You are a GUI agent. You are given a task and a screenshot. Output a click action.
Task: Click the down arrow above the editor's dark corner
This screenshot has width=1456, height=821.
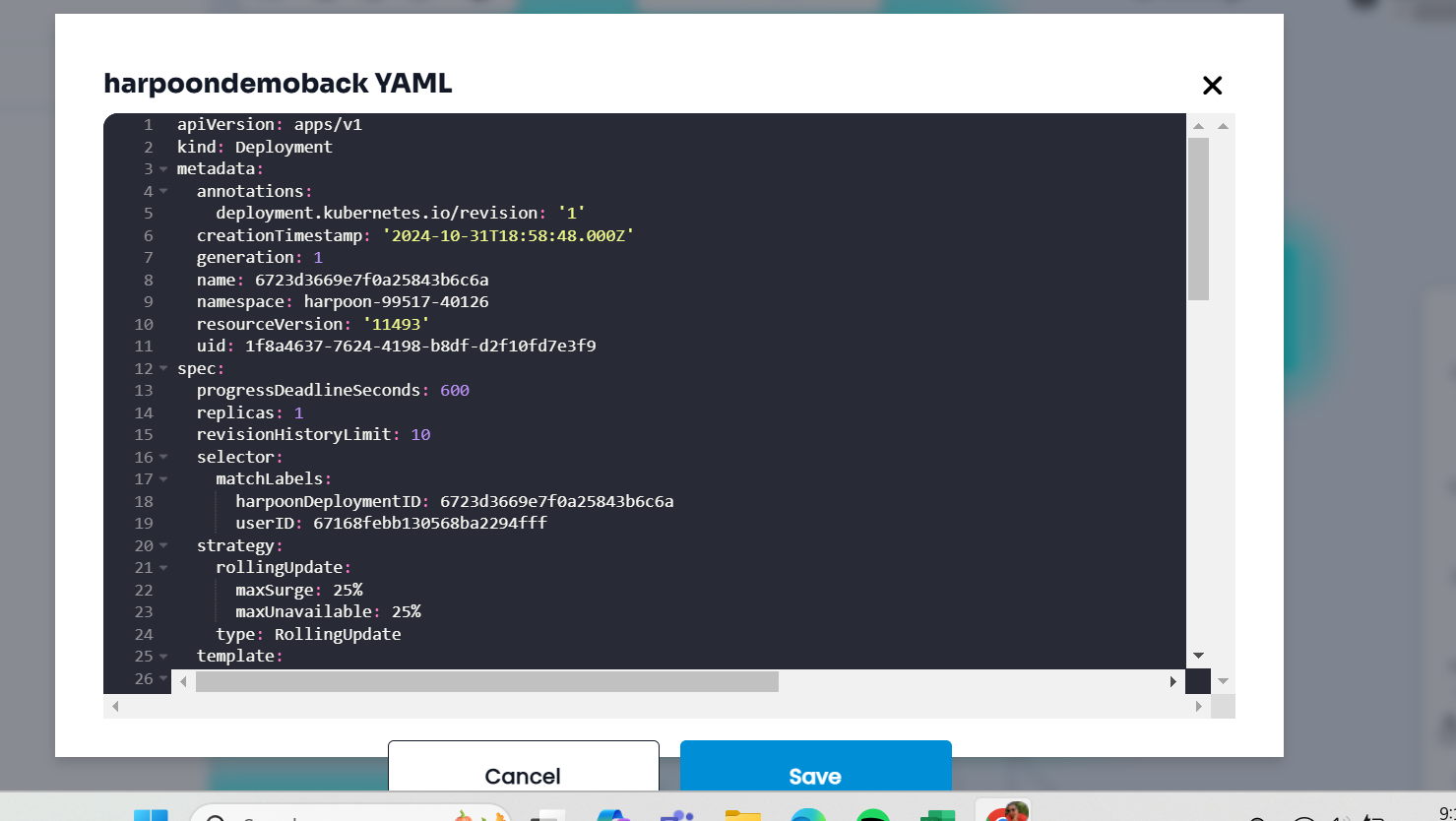(x=1198, y=656)
